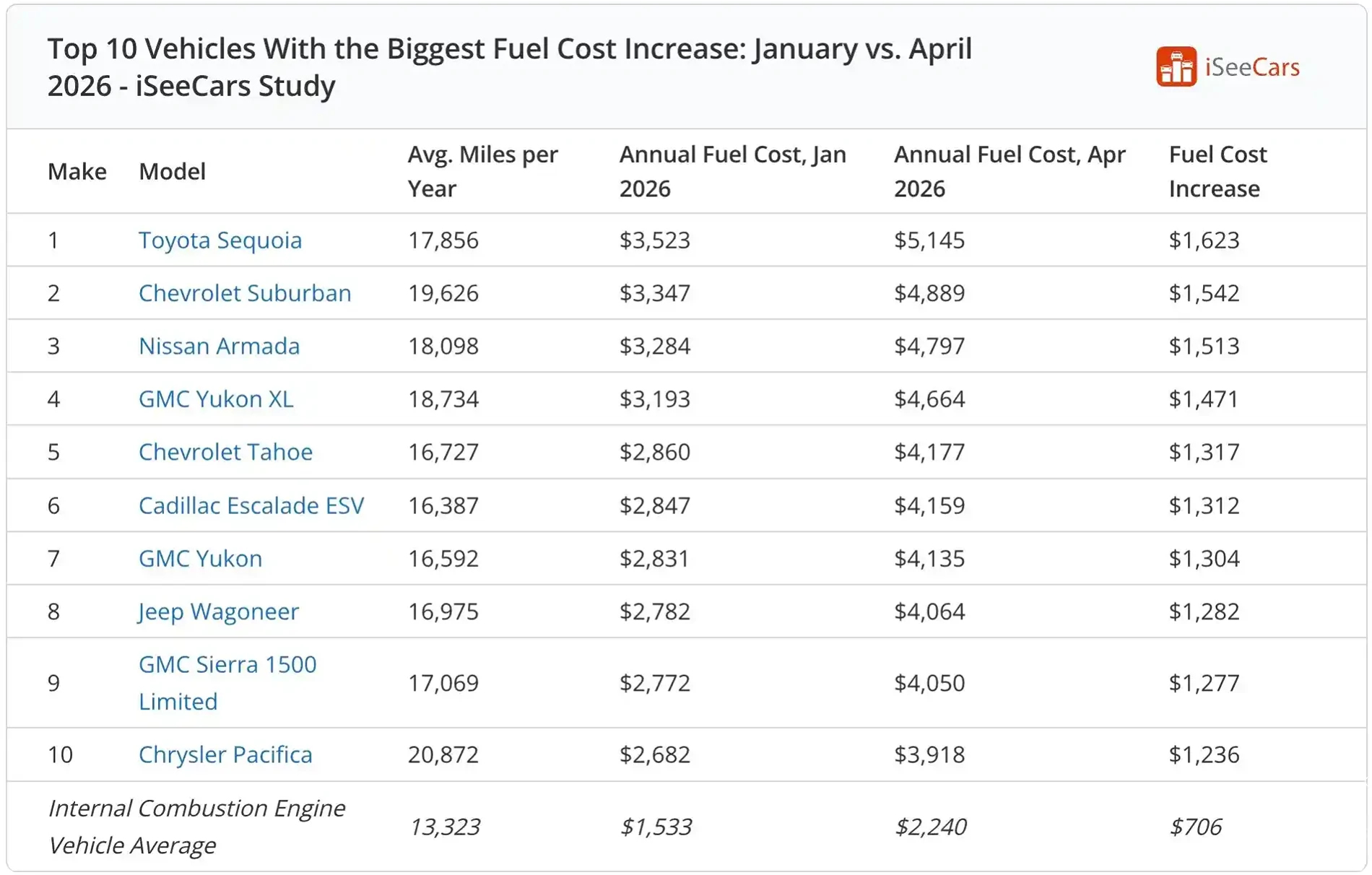Open the Toyota Sequoia link

click(220, 240)
